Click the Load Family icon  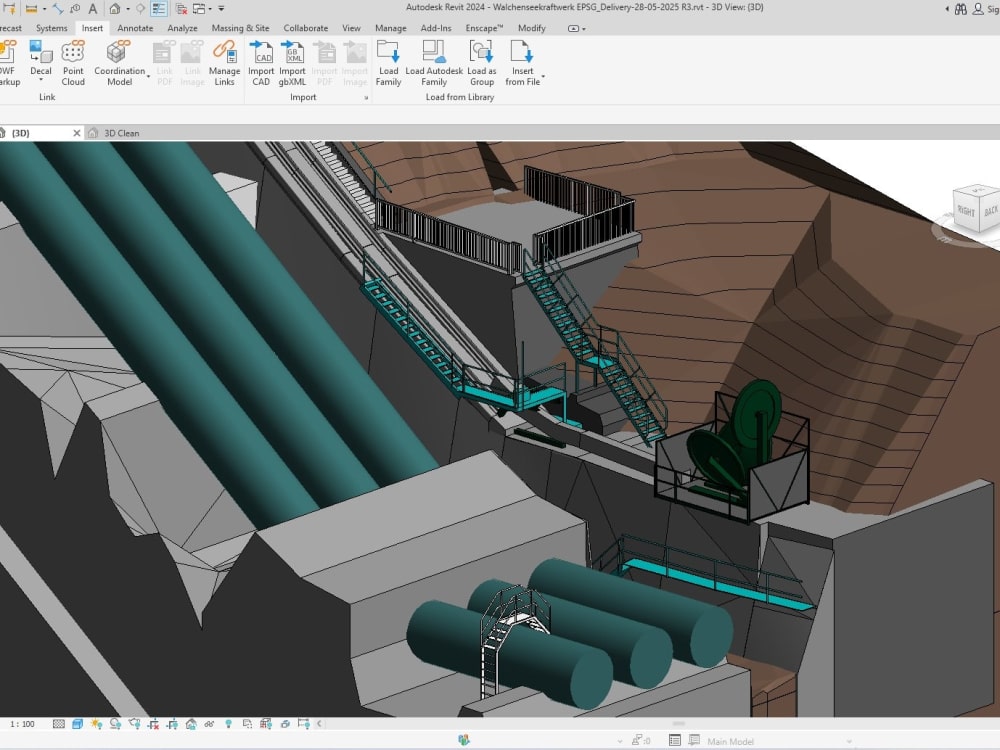[x=388, y=51]
